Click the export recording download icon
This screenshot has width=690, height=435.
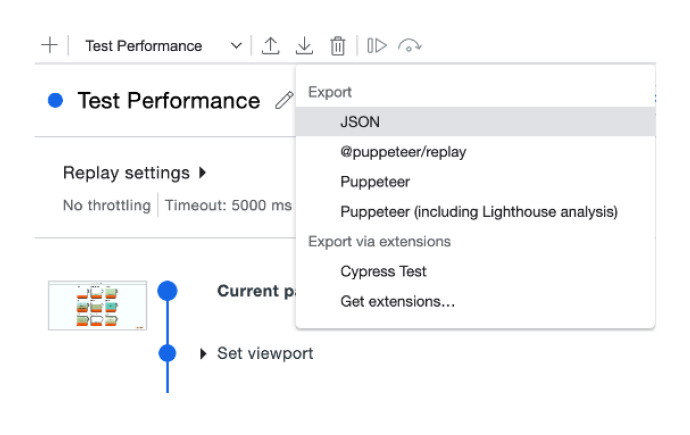pos(305,46)
